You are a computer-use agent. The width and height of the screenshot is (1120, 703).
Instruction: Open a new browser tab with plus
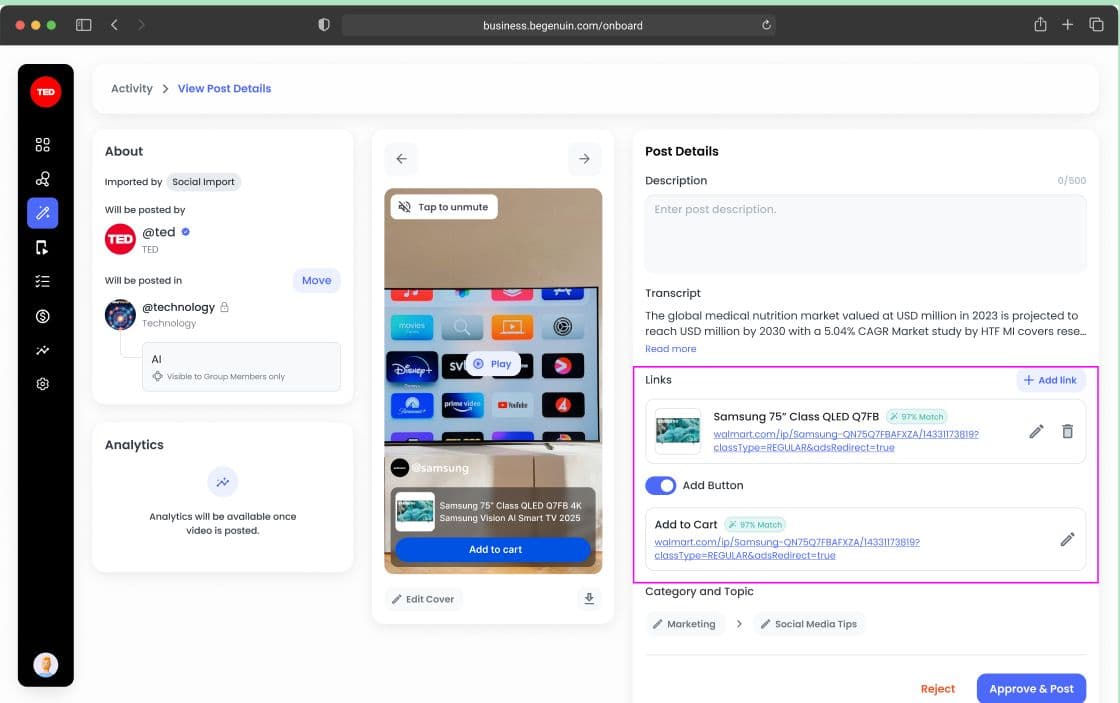coord(1067,24)
